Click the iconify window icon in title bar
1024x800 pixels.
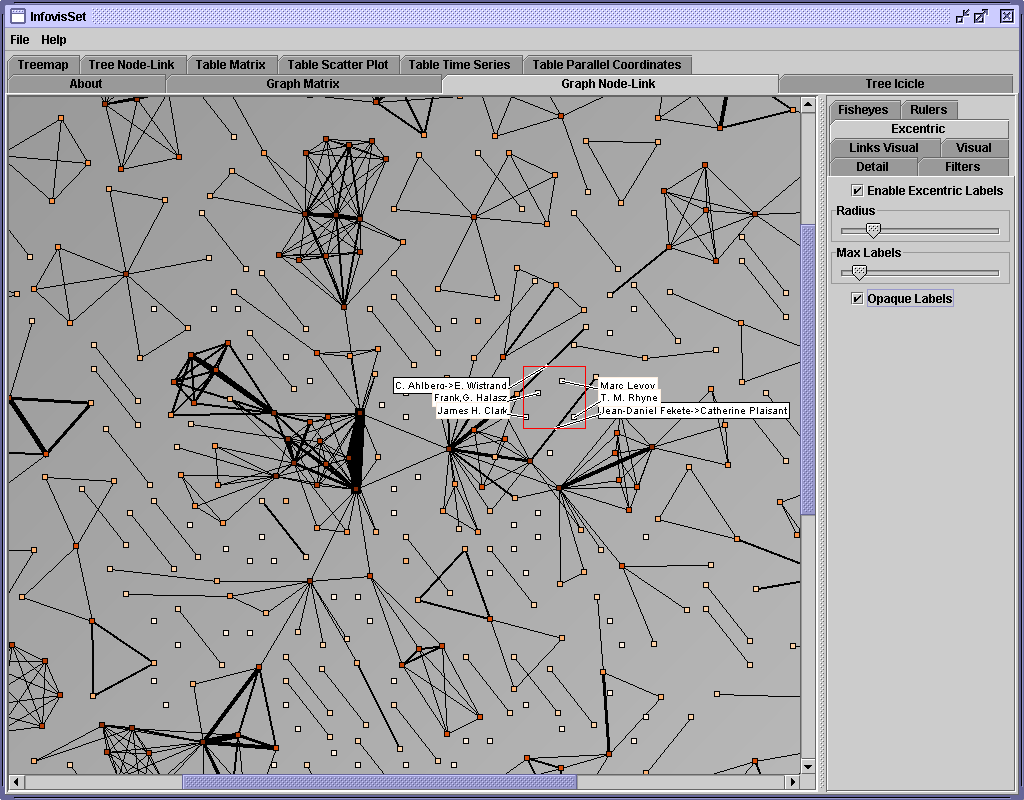pyautogui.click(x=962, y=15)
